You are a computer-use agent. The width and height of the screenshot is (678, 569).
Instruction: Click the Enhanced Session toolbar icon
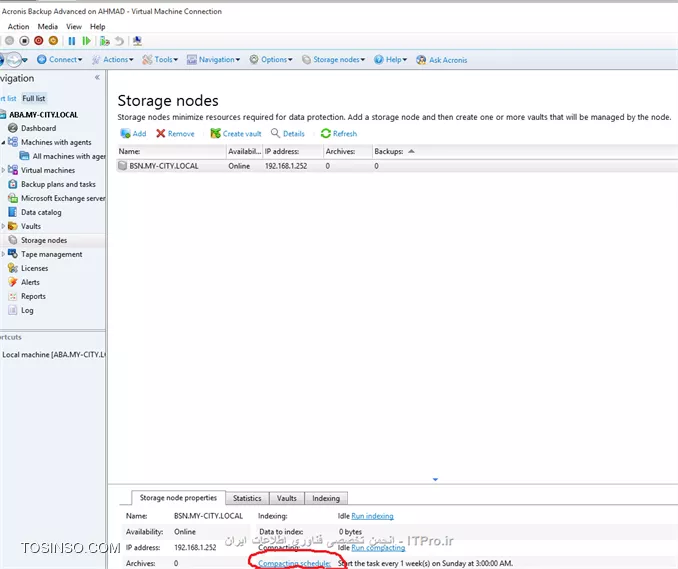click(137, 41)
